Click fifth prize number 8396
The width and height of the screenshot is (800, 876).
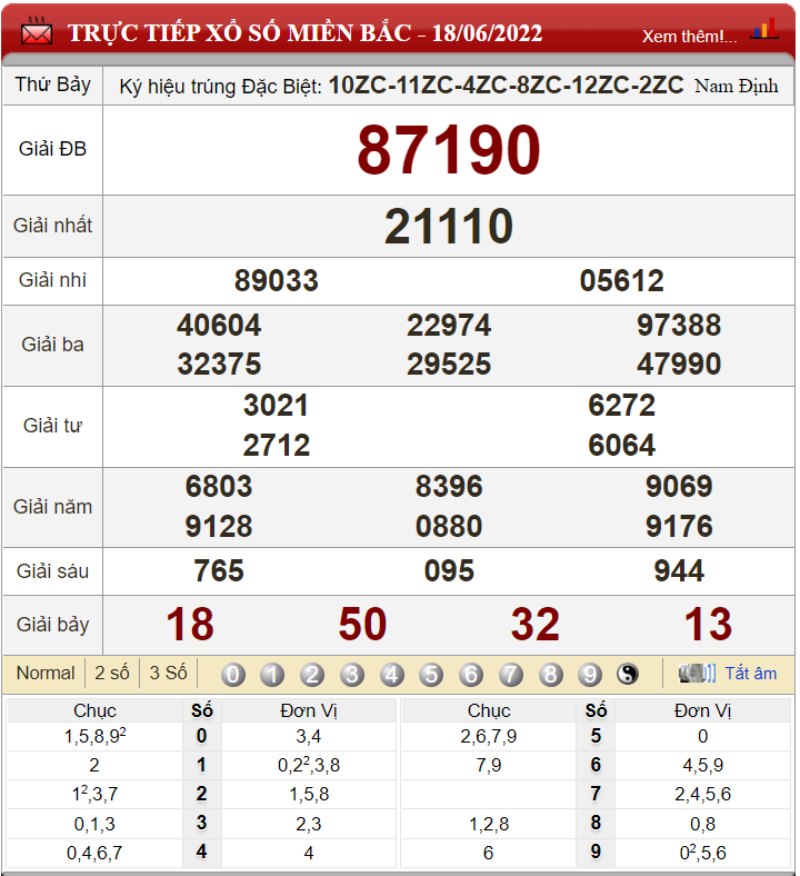(x=449, y=486)
